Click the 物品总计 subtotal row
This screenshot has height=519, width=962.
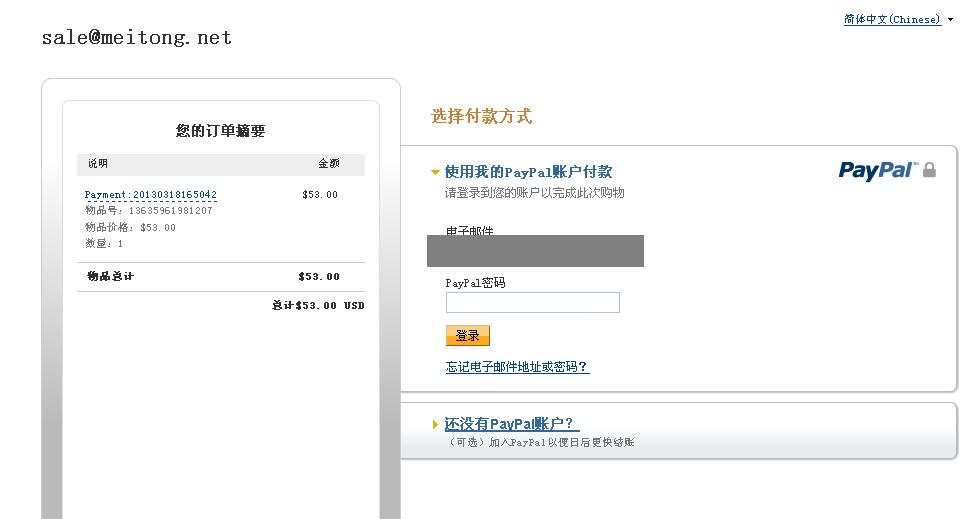(221, 277)
